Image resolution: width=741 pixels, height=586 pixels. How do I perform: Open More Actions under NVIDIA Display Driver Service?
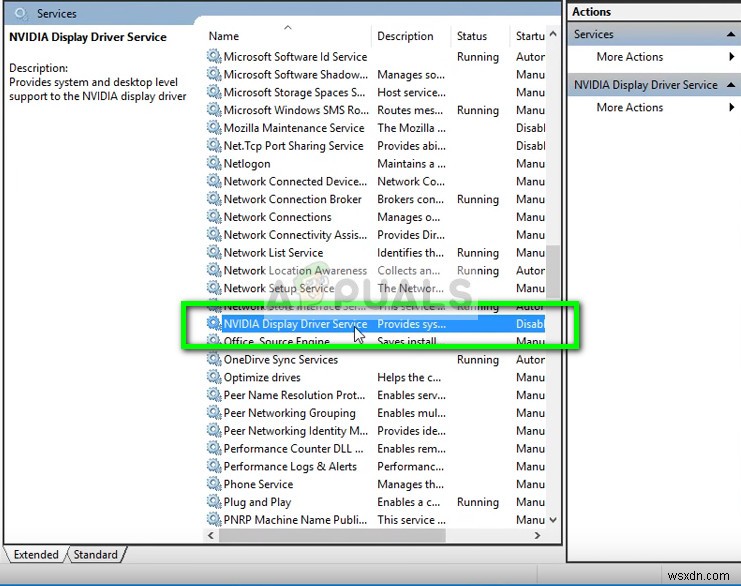629,107
